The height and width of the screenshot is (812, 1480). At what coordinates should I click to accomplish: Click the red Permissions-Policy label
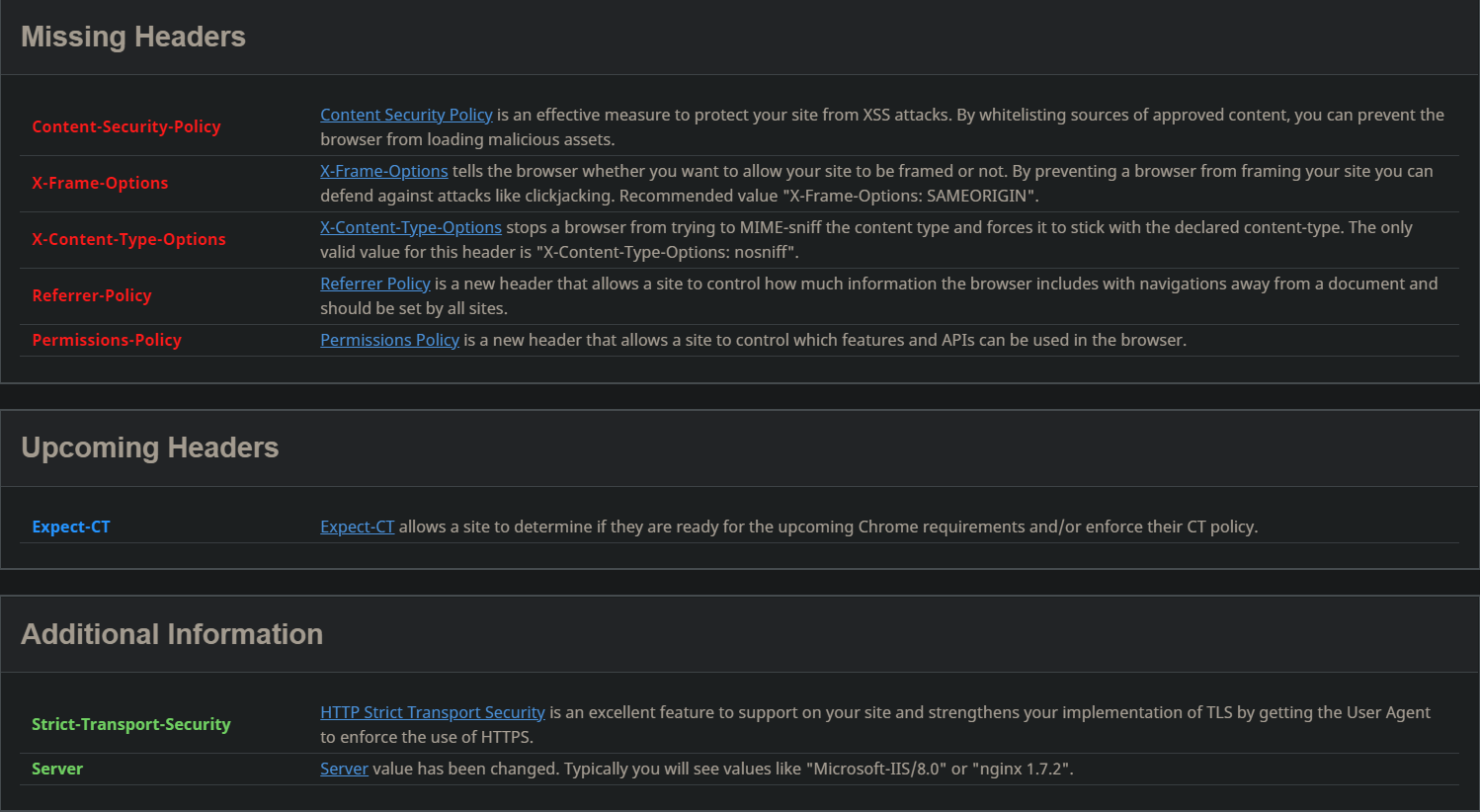107,340
